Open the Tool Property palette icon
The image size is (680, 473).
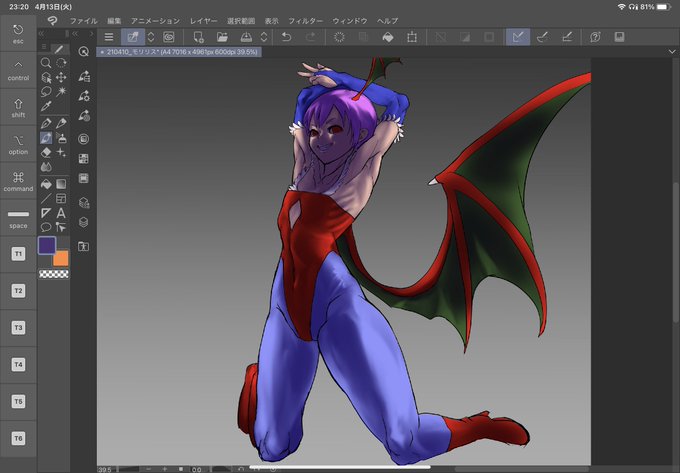click(84, 96)
